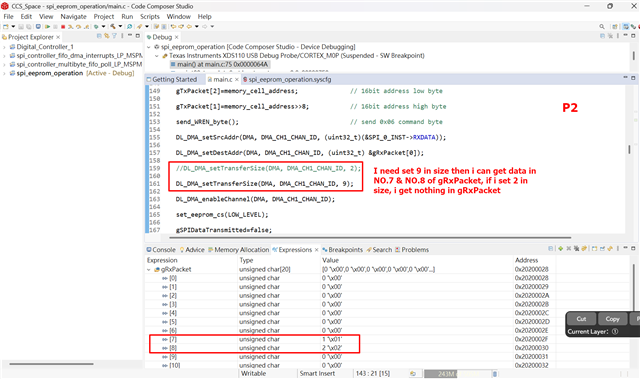The image size is (640, 379).
Task: Click Project Explorer horizontal scrollbar
Action: click(51, 364)
